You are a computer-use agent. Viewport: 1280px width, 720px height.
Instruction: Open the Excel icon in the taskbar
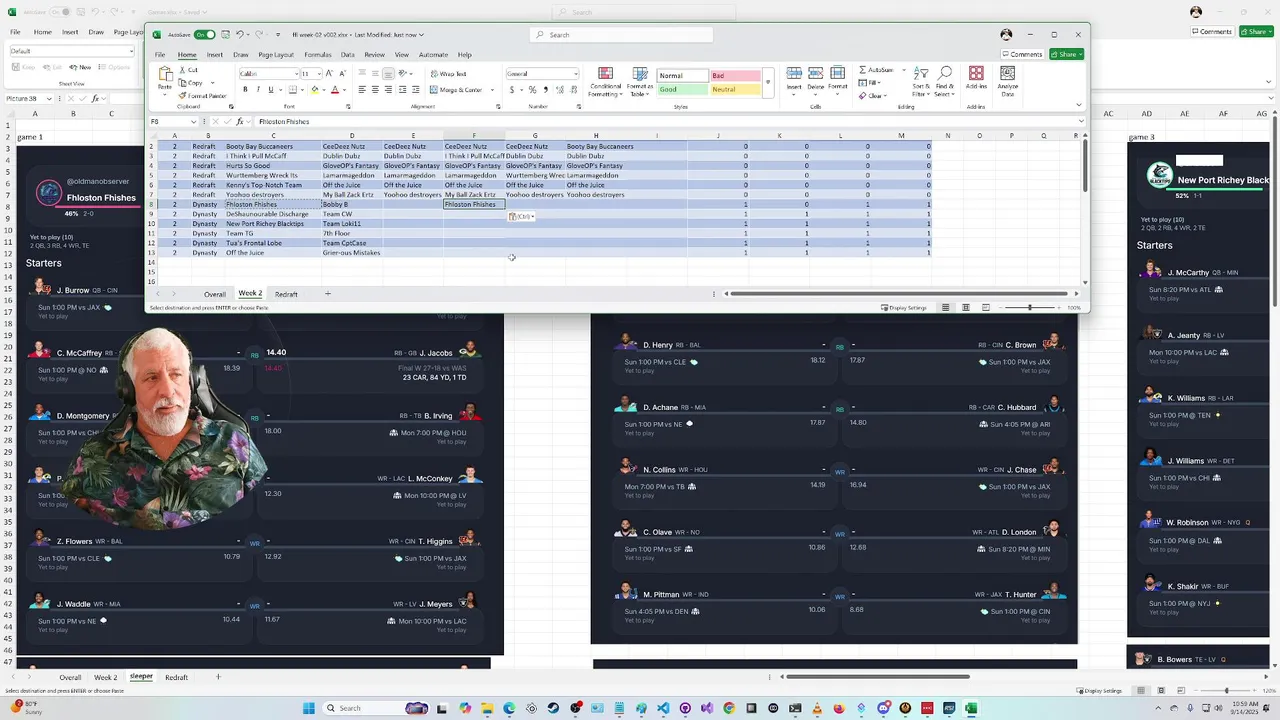pos(970,708)
